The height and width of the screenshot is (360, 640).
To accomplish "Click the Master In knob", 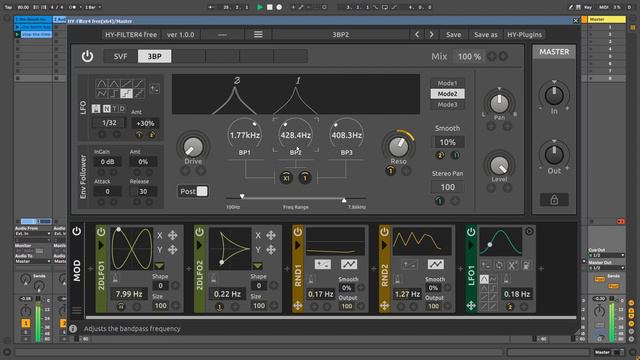I will [554, 96].
